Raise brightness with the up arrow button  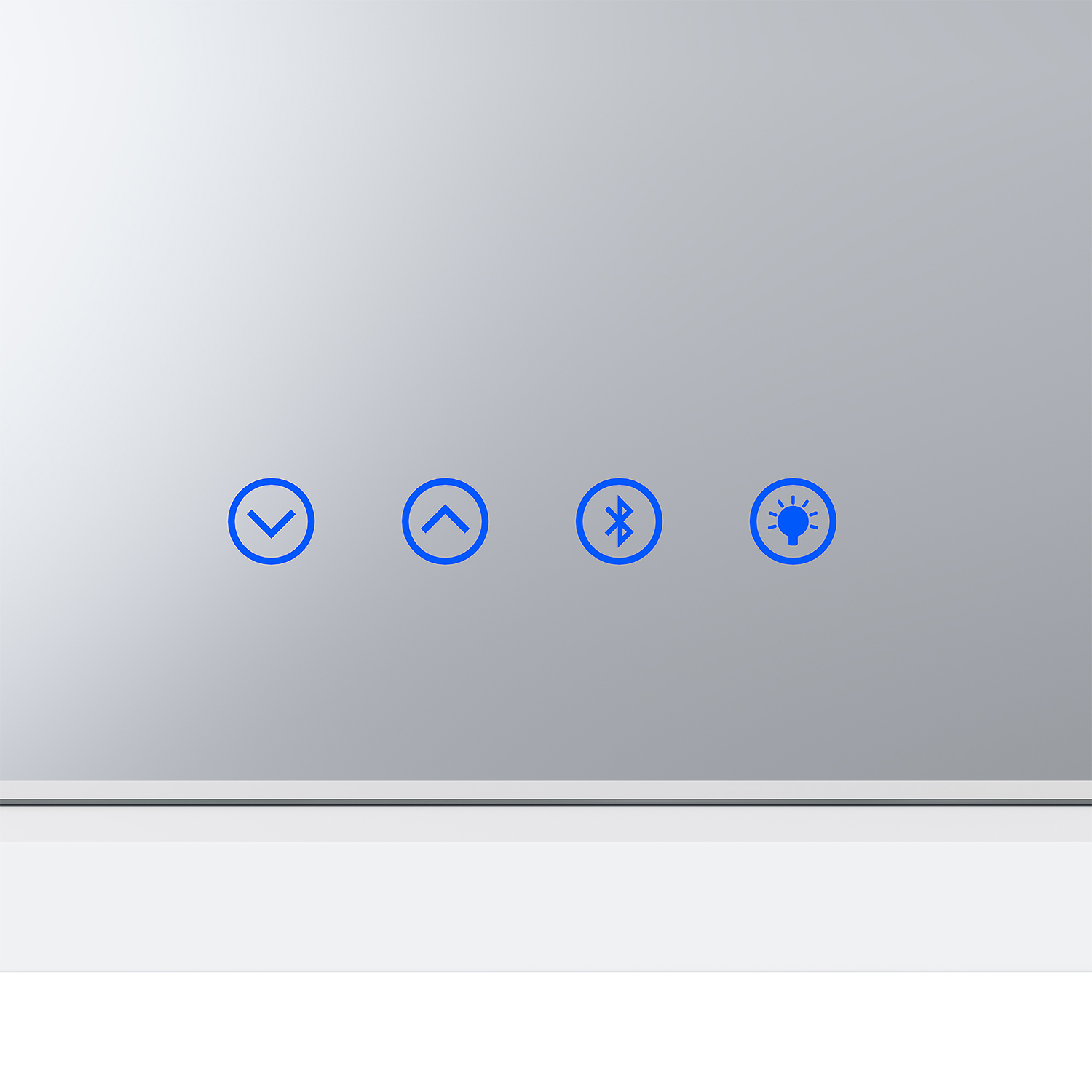(445, 521)
